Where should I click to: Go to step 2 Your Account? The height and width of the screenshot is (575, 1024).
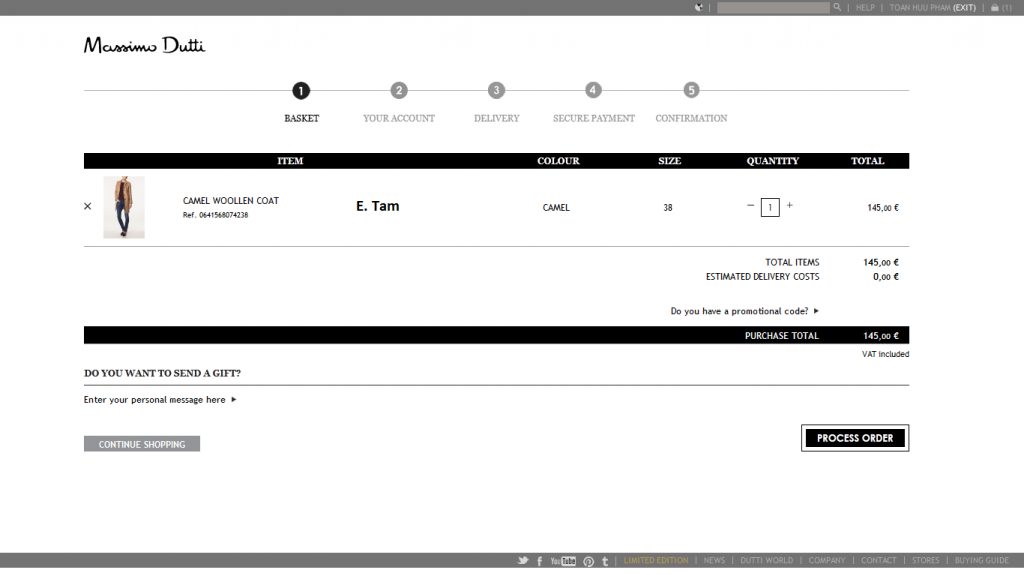pyautogui.click(x=399, y=91)
